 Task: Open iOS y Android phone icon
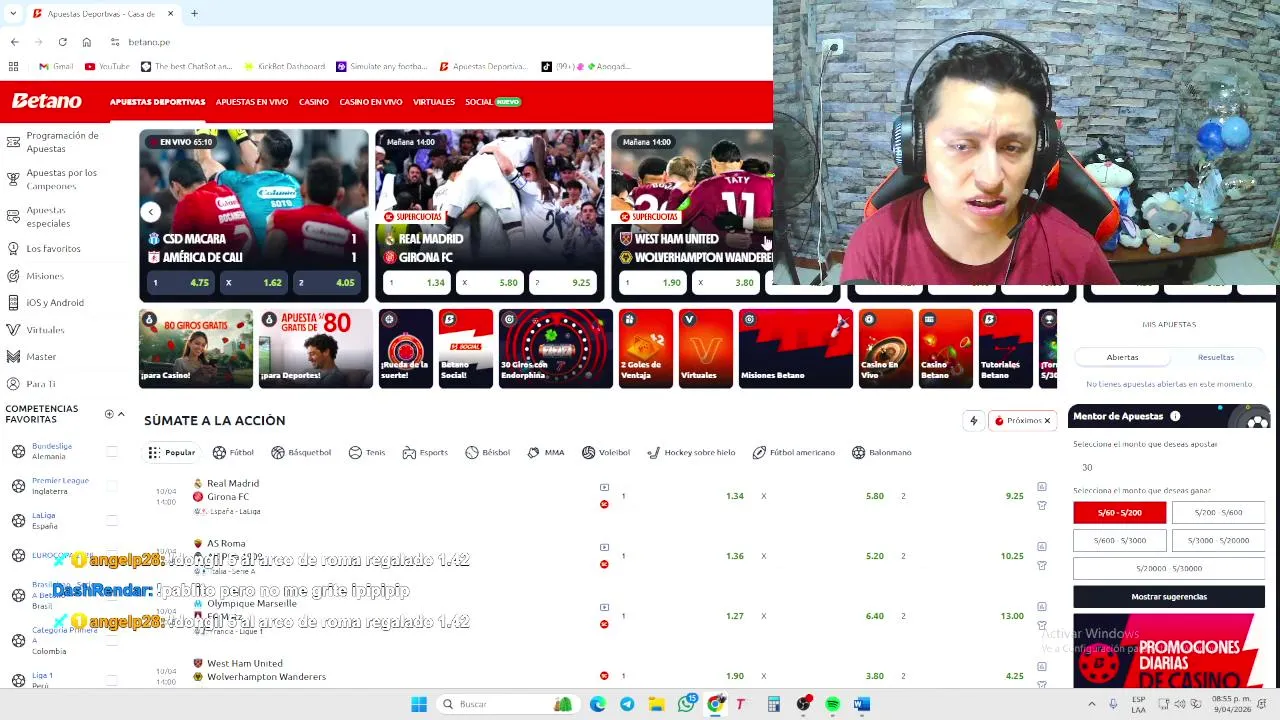[x=13, y=302]
